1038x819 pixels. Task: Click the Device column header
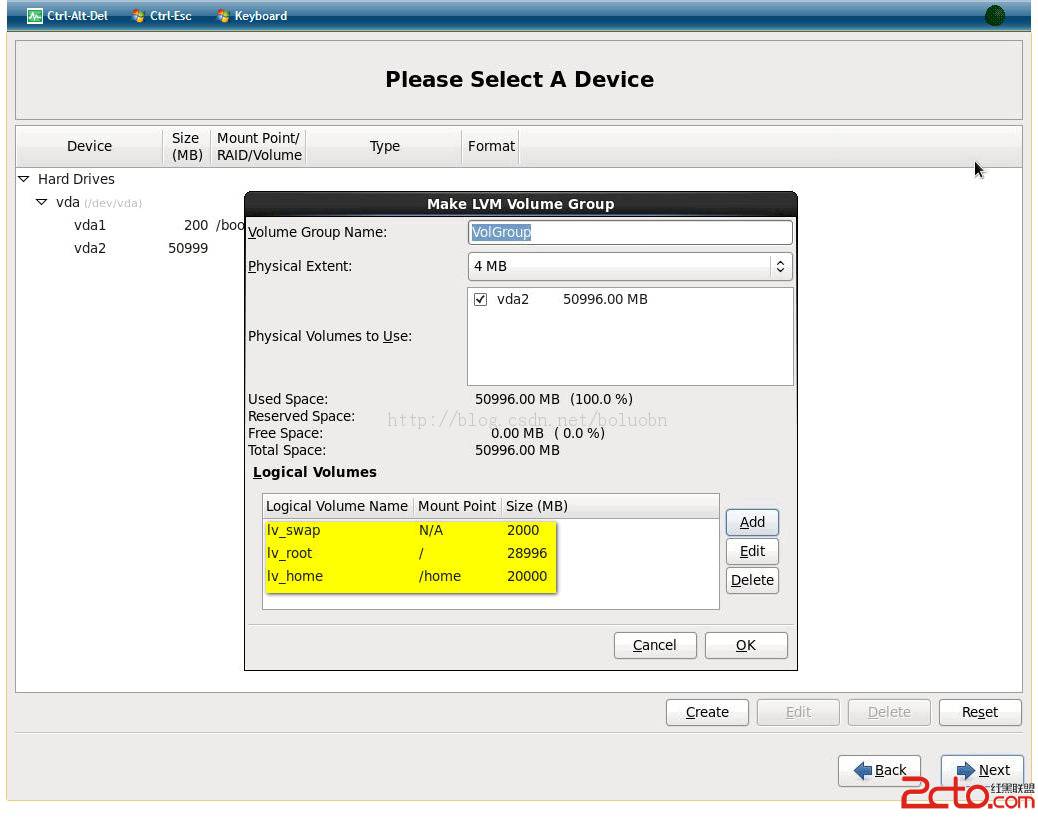89,146
